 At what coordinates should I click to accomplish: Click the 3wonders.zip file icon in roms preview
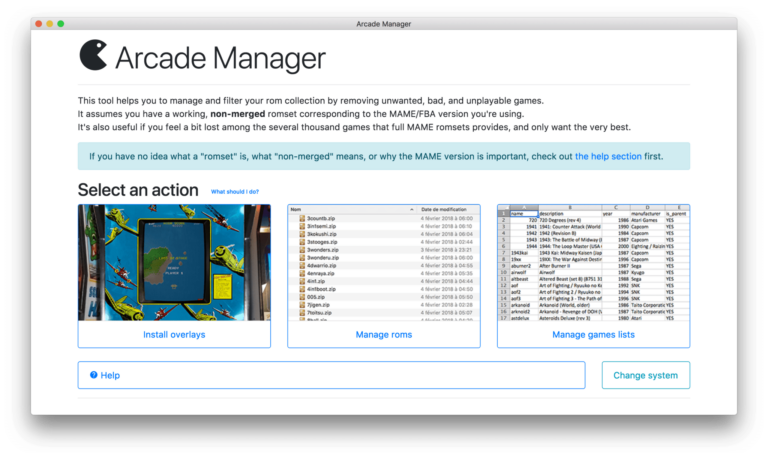pyautogui.click(x=301, y=249)
